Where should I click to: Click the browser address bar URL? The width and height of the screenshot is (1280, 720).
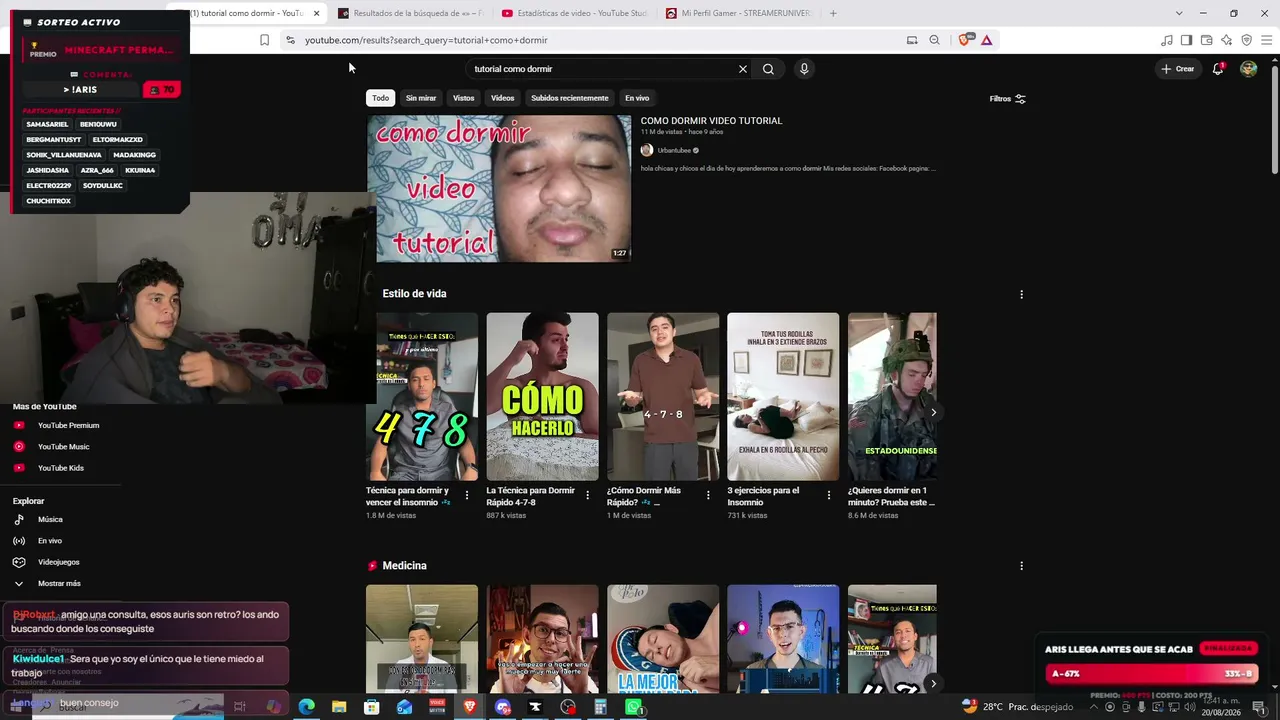(426, 40)
